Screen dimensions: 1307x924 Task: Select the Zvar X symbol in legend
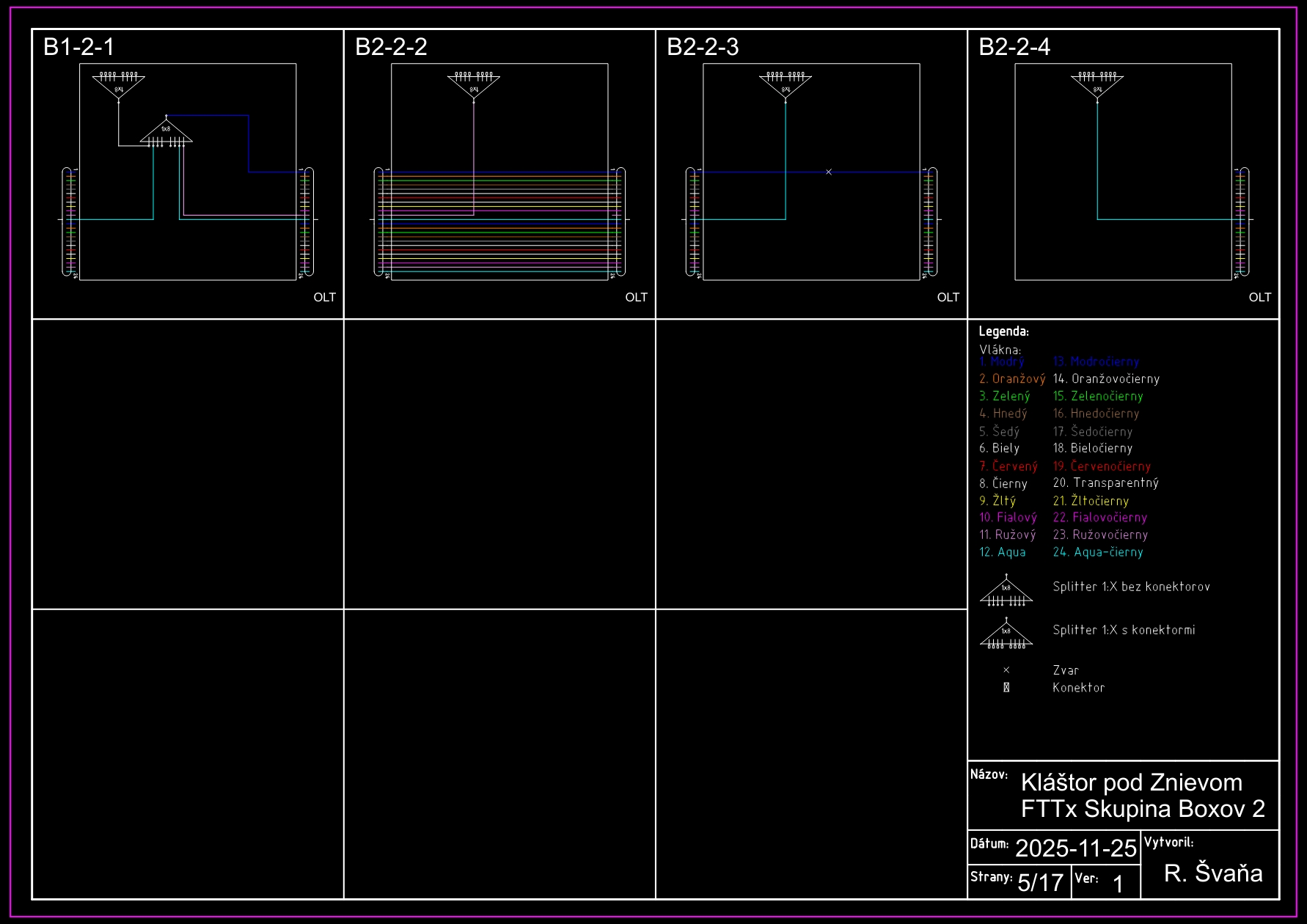tap(1006, 670)
